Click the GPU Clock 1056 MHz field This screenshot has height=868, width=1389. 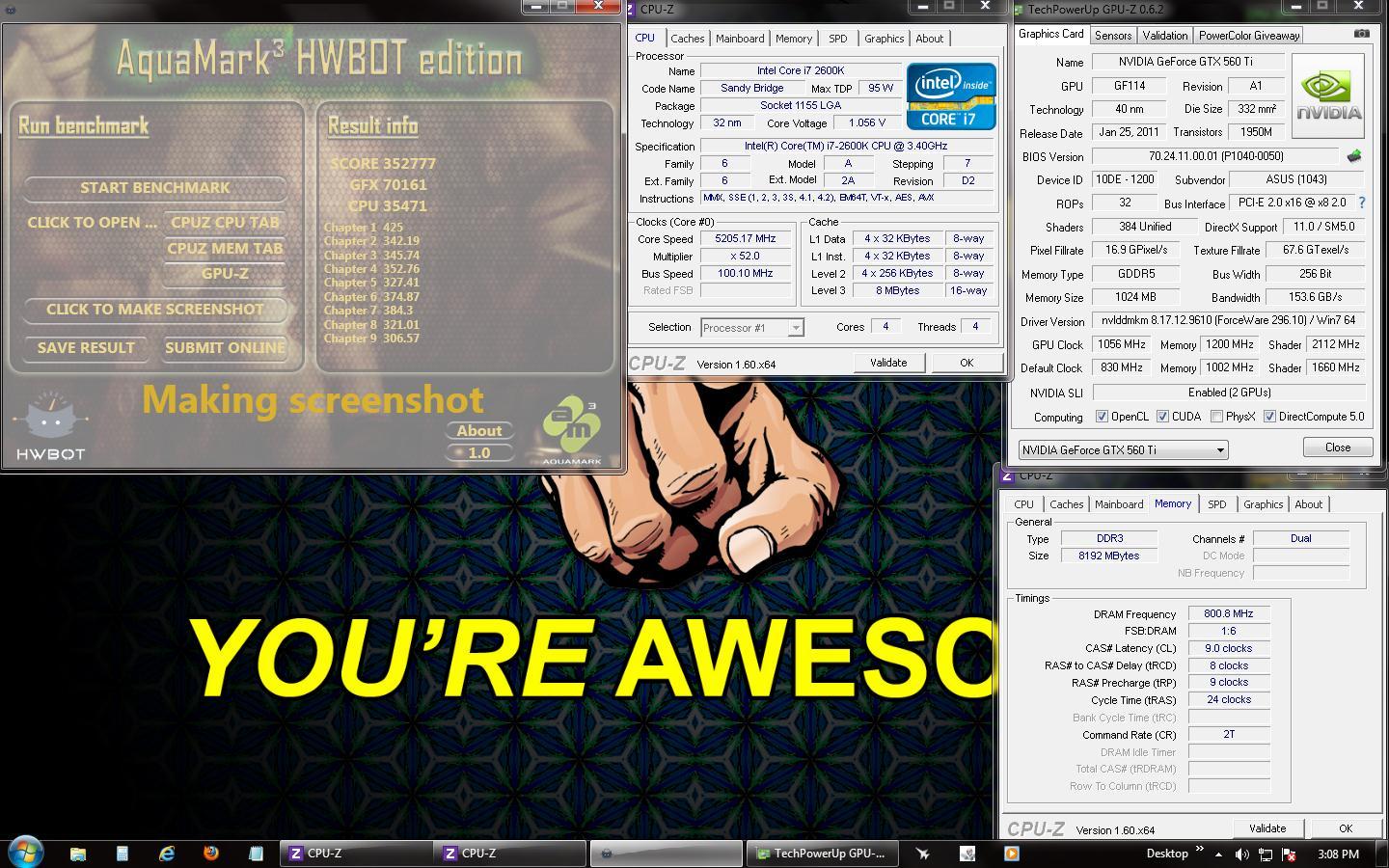pos(1121,344)
